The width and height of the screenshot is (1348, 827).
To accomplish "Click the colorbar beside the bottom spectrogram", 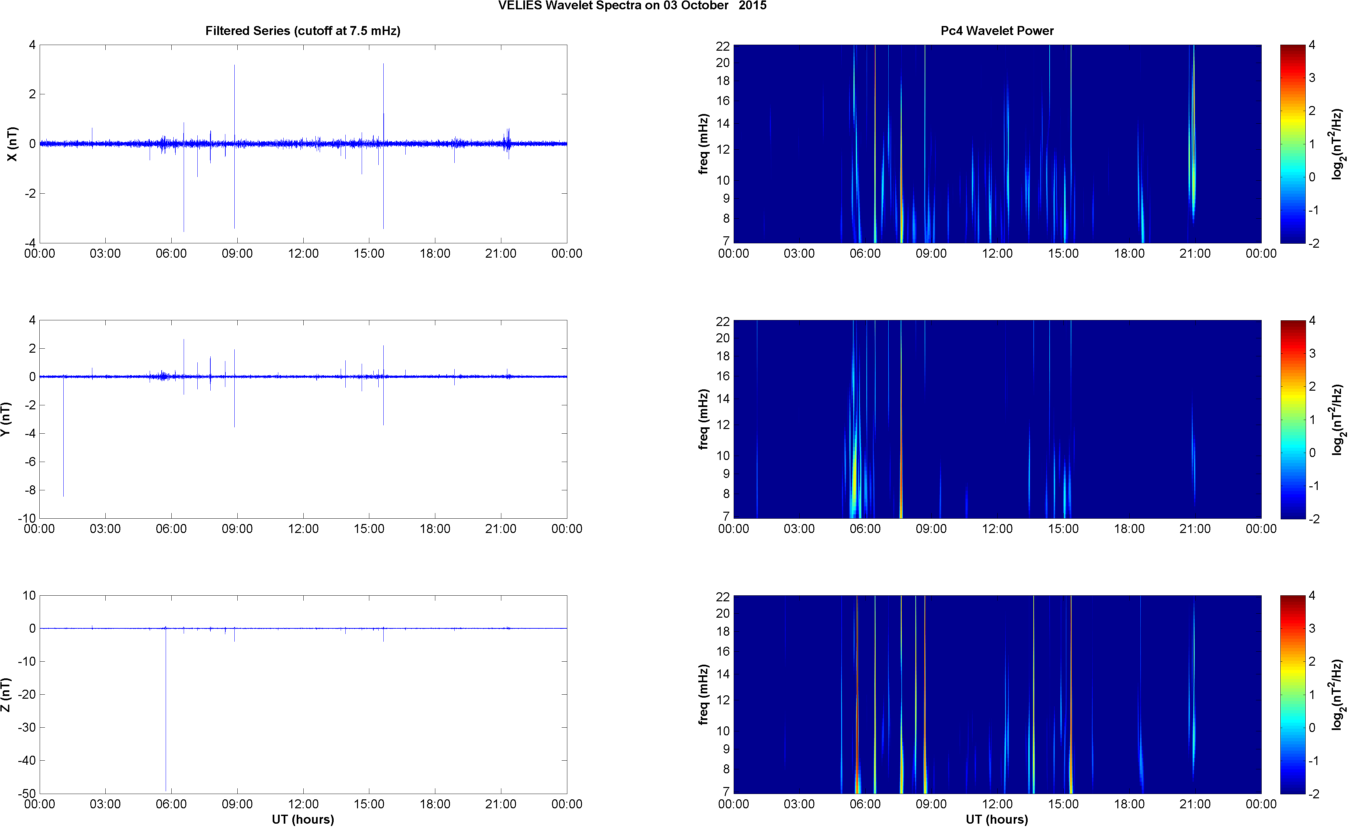I will (1292, 694).
